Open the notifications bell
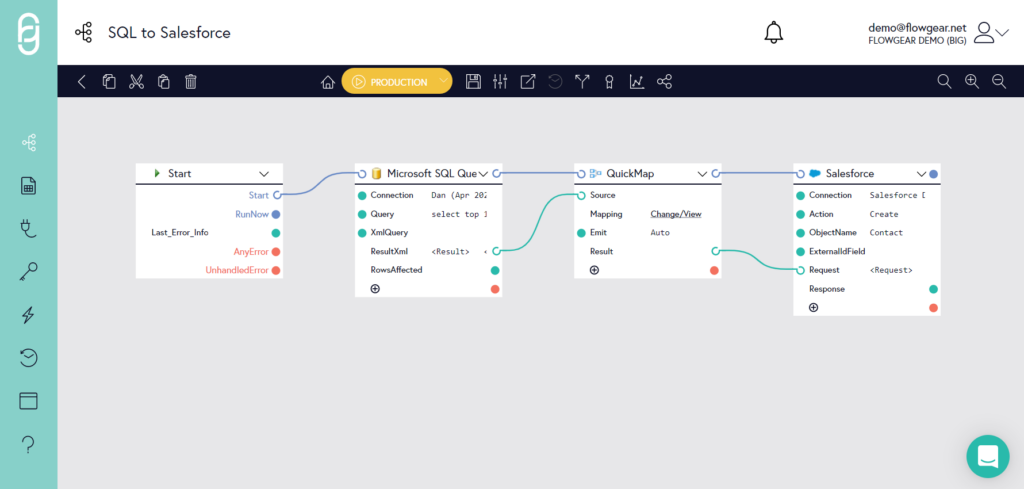This screenshot has height=489, width=1024. (773, 32)
